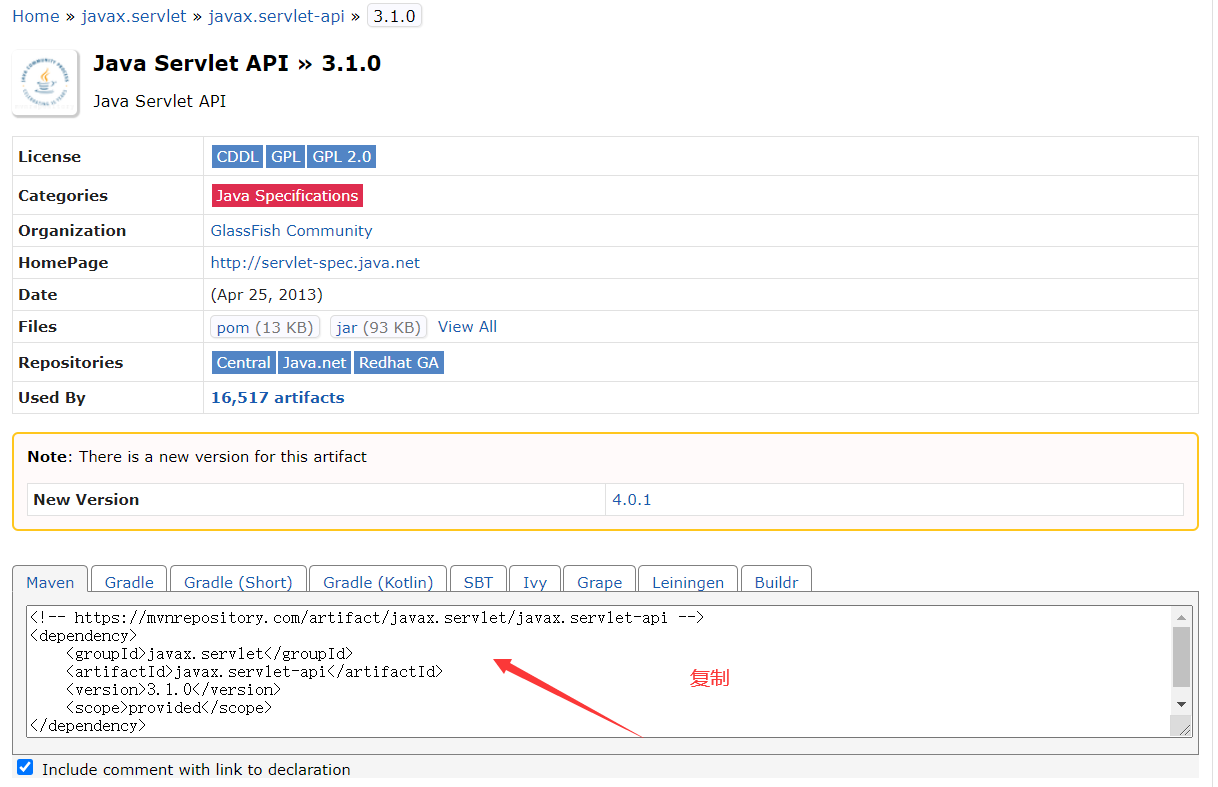Click the GPL license tag
Screen dimensions: 1218x787
pos(286,157)
